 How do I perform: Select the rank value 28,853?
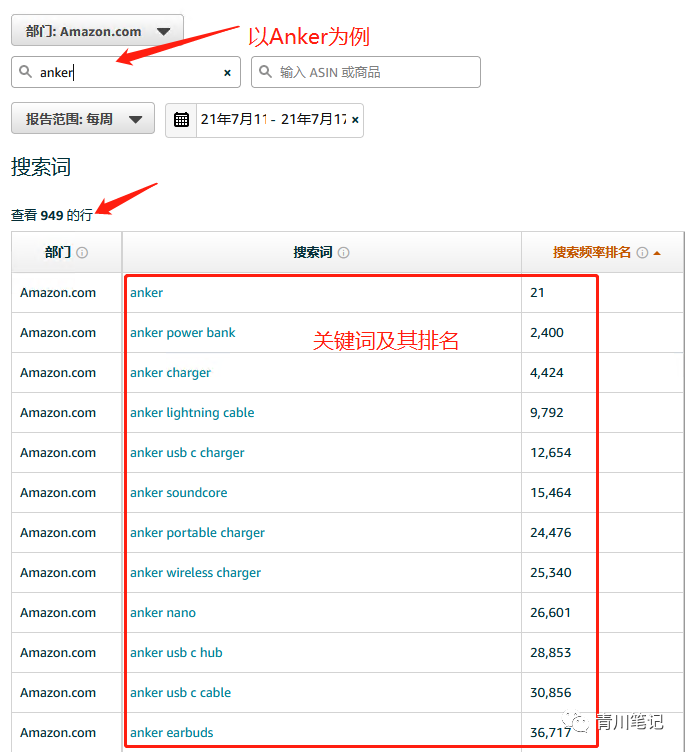tap(551, 653)
